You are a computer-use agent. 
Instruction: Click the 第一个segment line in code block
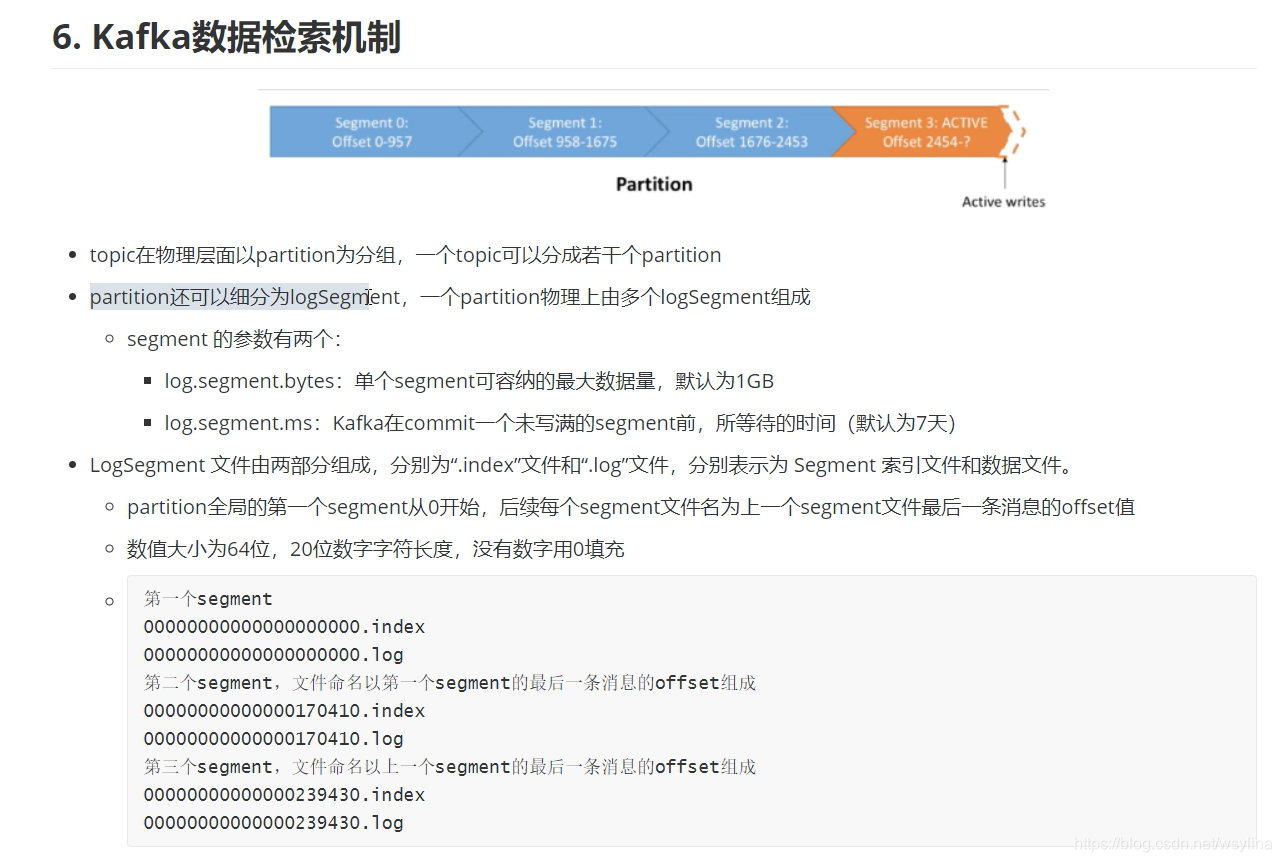pyautogui.click(x=208, y=597)
